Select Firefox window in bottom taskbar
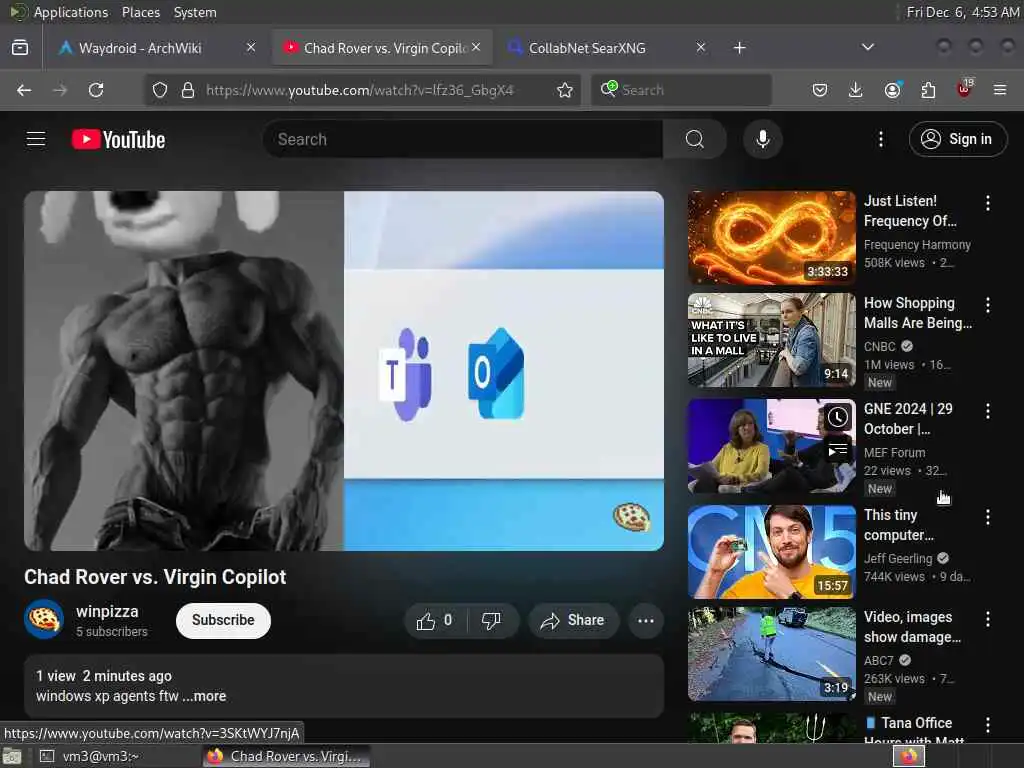Image resolution: width=1024 pixels, height=768 pixels. [x=286, y=756]
